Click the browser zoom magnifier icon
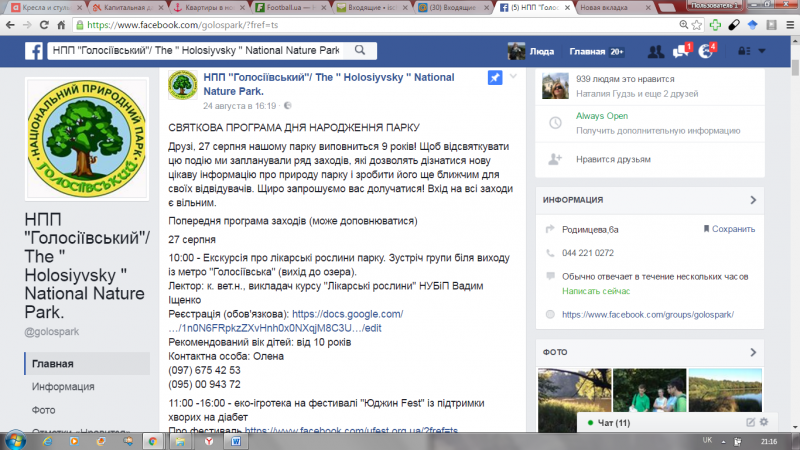Screen dimensions: 800x450 point(684,24)
